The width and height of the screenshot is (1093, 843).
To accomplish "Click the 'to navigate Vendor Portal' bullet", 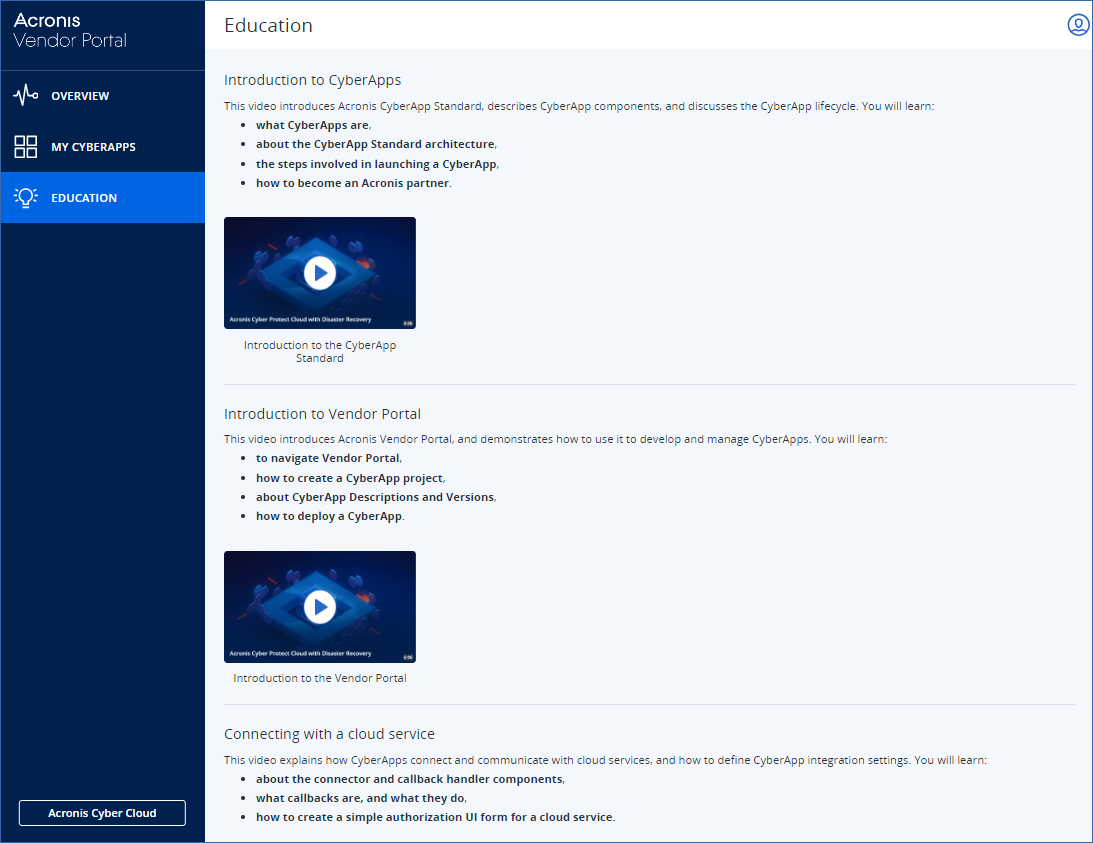I will point(328,458).
